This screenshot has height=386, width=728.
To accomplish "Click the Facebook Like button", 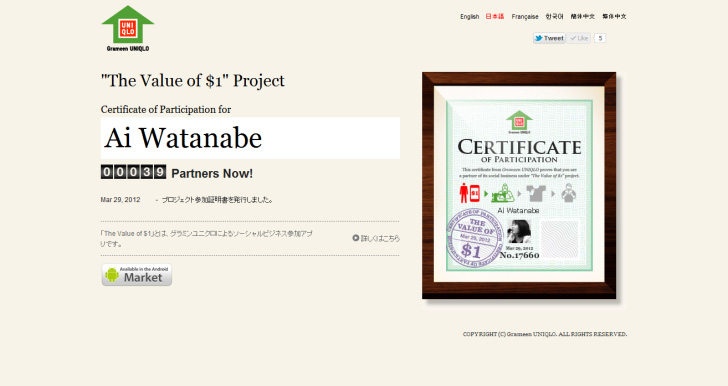I will (x=578, y=38).
